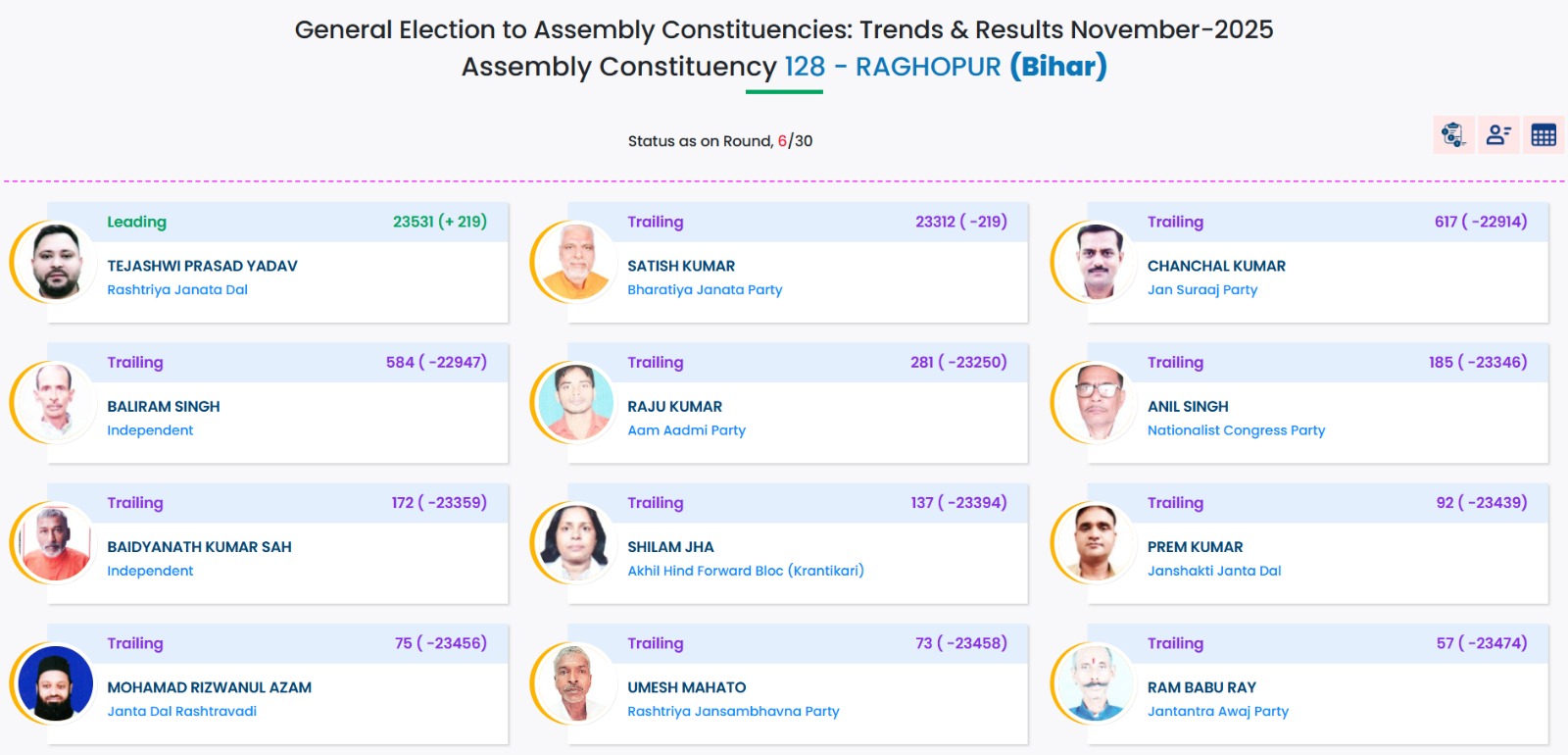This screenshot has height=755, width=1568.
Task: Select Satish Kumar's candidate photo
Action: [x=575, y=262]
